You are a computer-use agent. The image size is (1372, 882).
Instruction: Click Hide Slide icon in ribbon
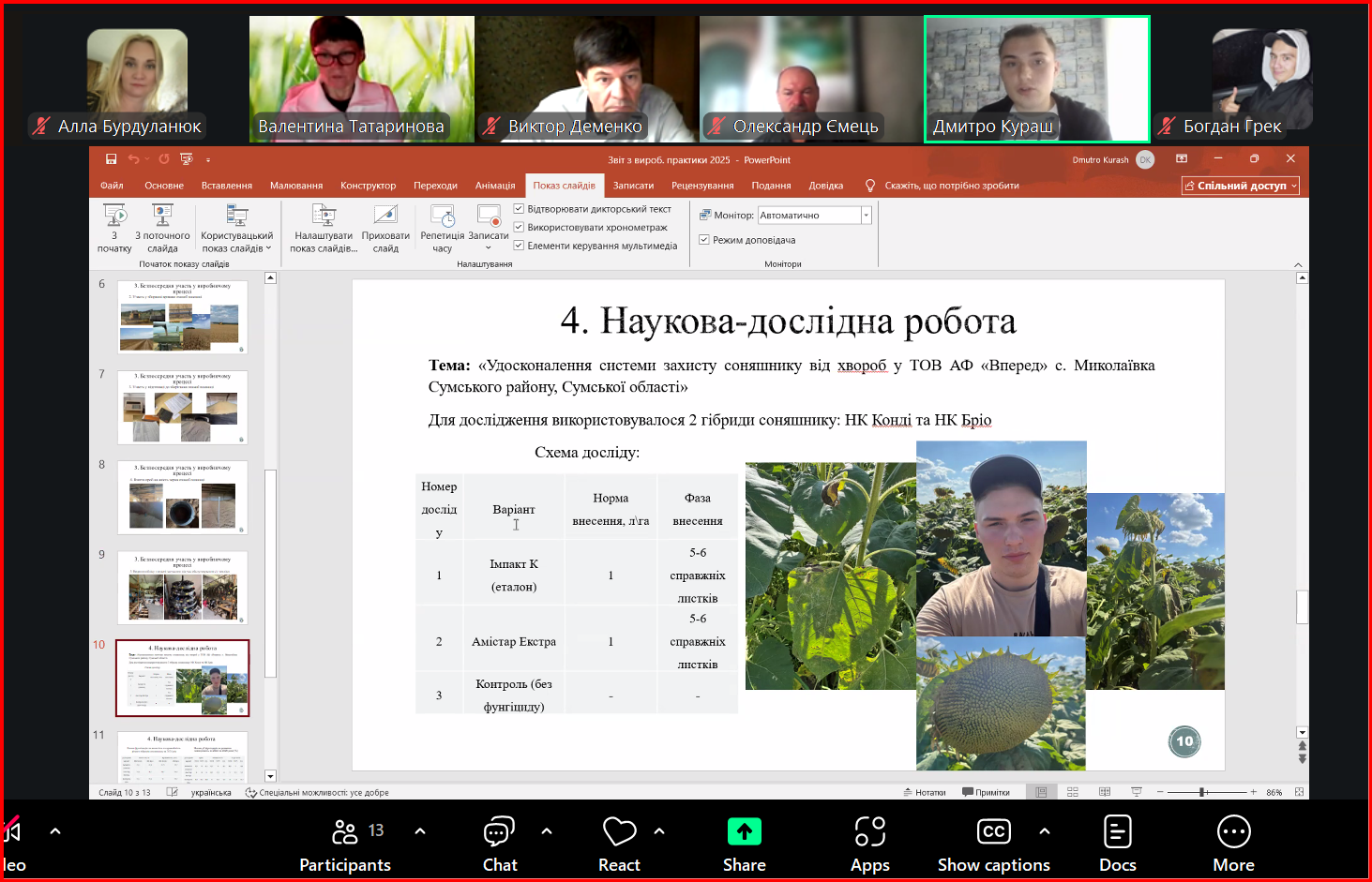pos(385,217)
